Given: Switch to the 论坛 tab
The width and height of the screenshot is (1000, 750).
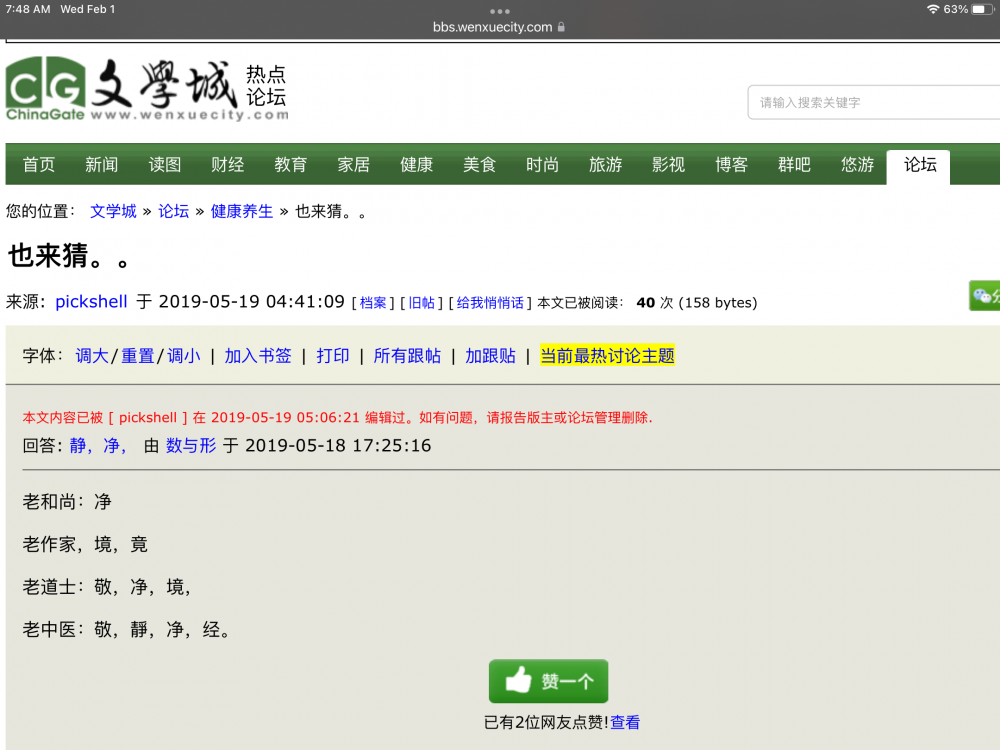Looking at the screenshot, I should tap(920, 165).
